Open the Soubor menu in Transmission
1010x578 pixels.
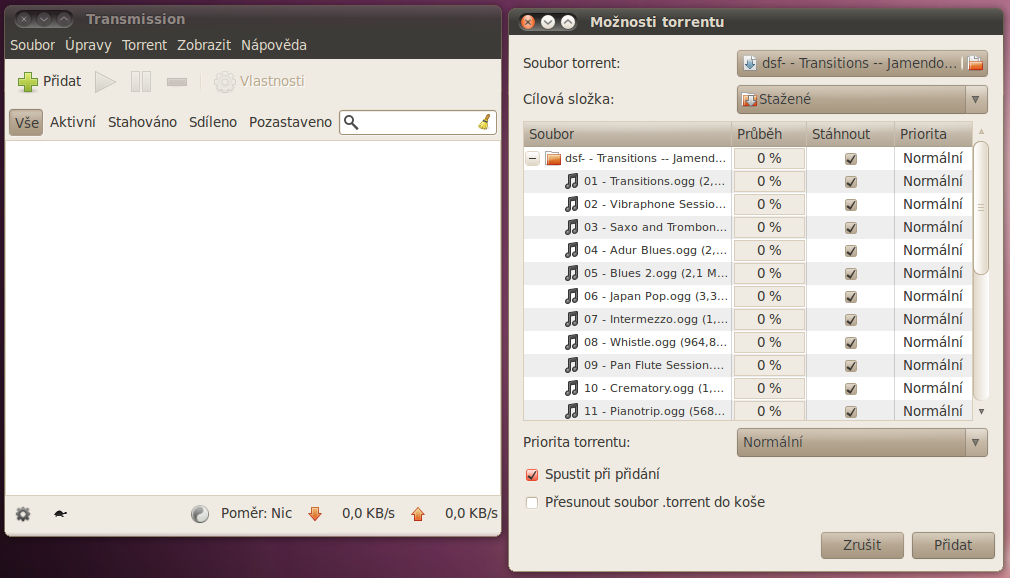[32, 45]
